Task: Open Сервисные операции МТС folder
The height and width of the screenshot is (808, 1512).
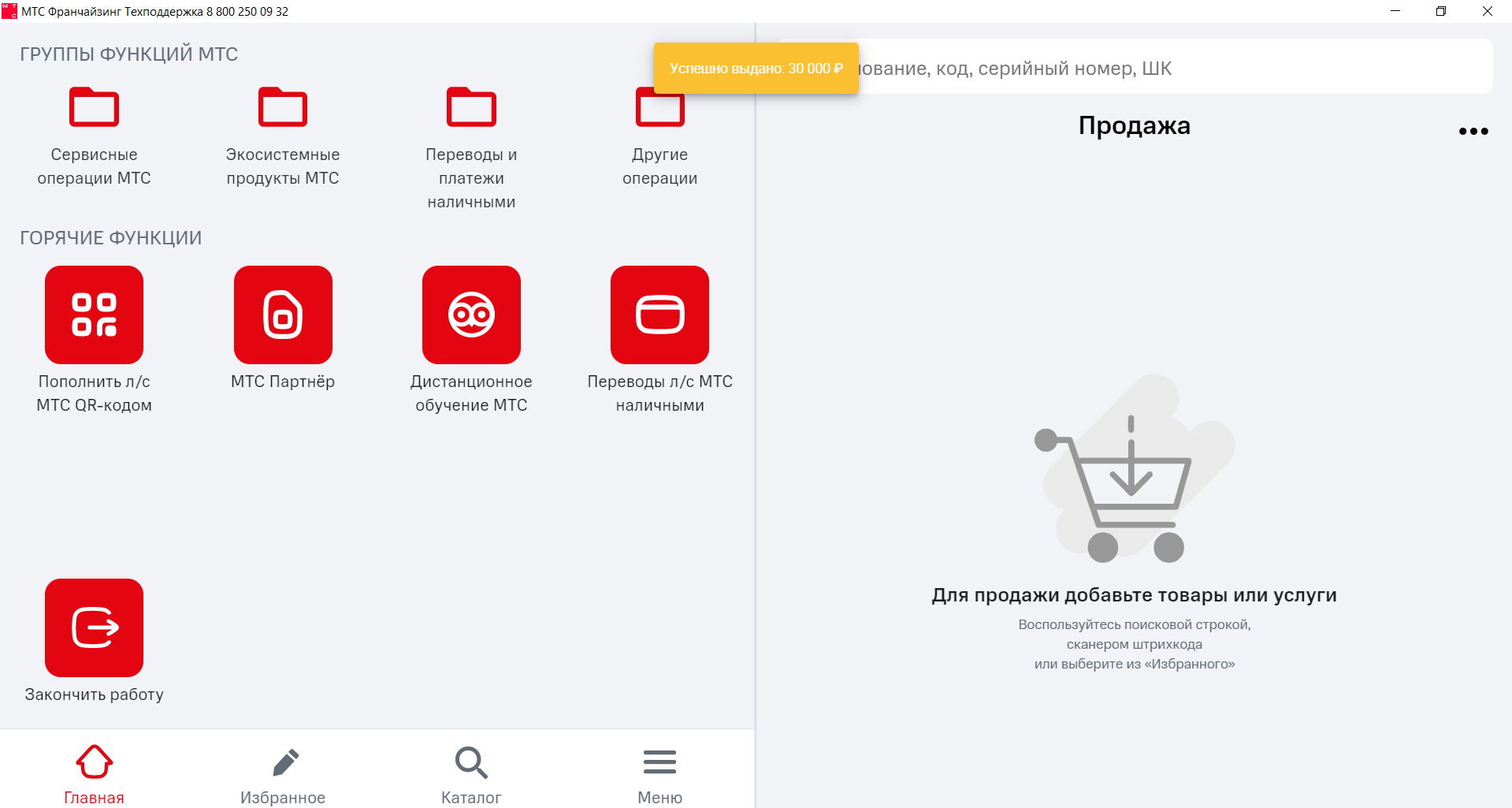Action: [x=94, y=136]
